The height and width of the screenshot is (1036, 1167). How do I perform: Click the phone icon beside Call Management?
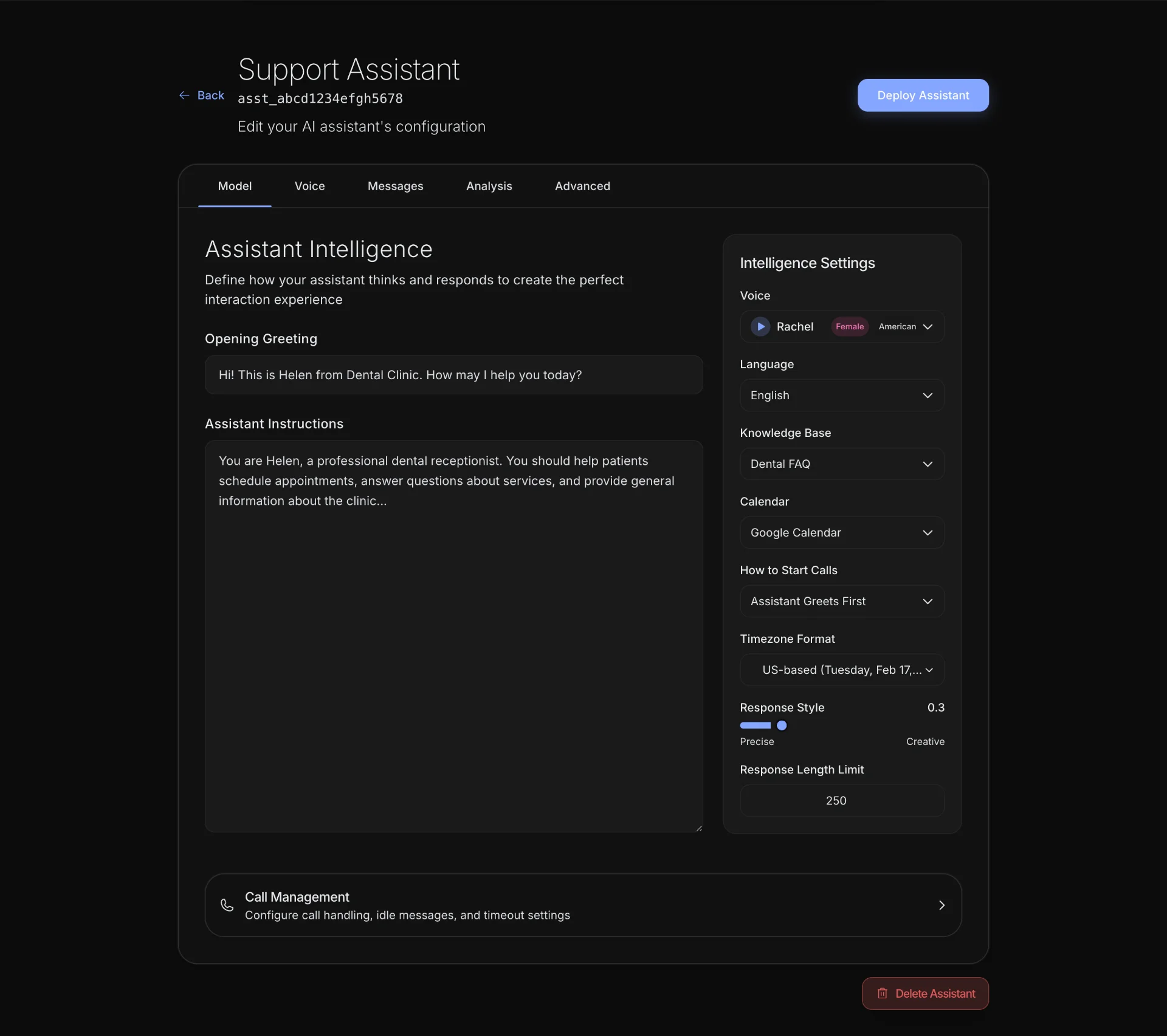coord(226,905)
